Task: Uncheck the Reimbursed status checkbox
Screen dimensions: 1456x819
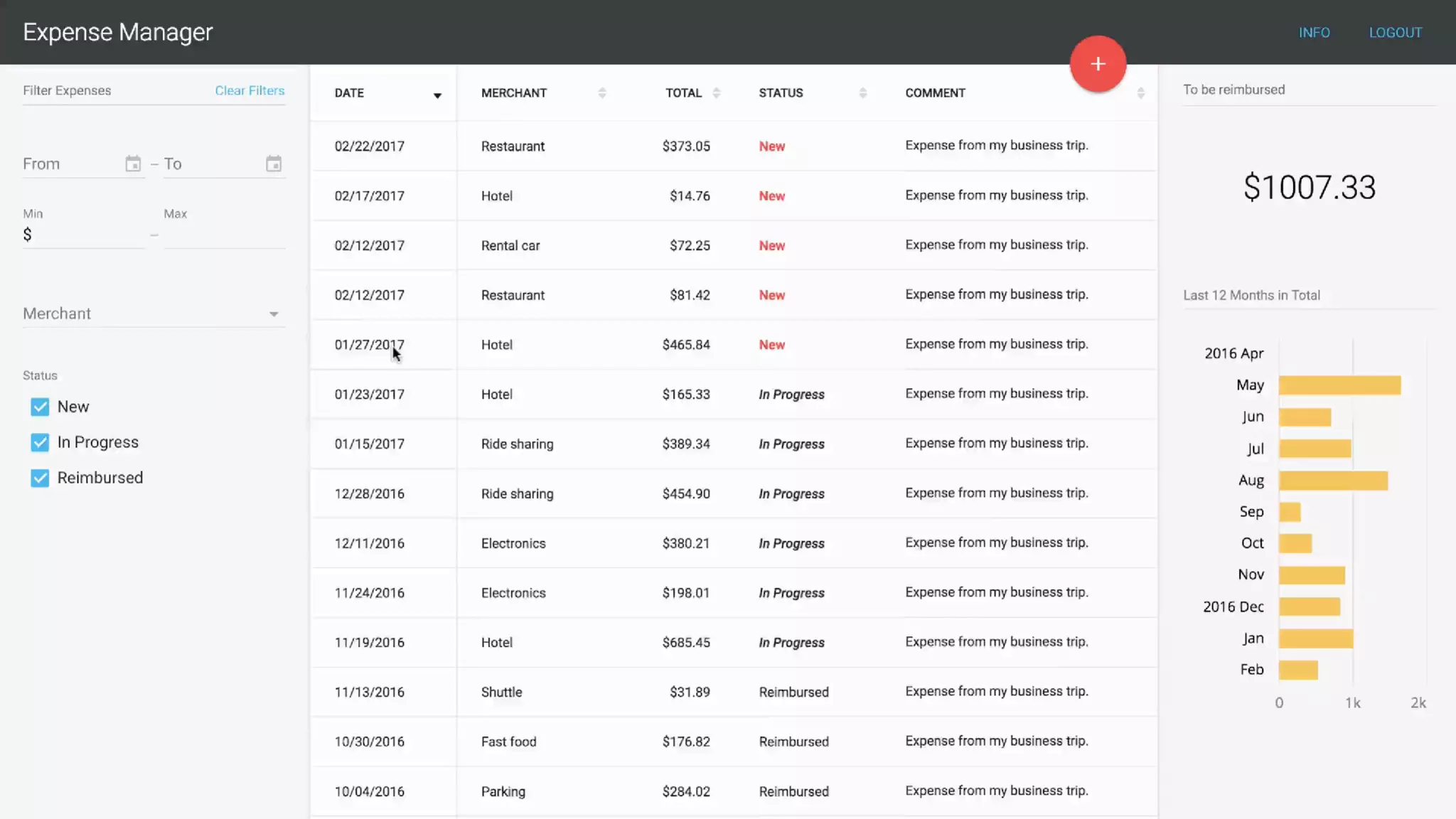Action: pyautogui.click(x=40, y=478)
